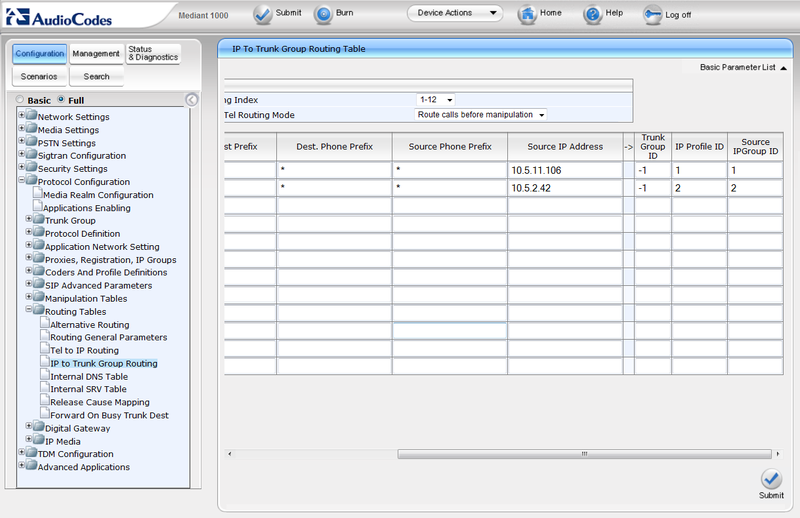800x518 pixels.
Task: Collapse the navigation pane arrow icon
Action: [192, 100]
